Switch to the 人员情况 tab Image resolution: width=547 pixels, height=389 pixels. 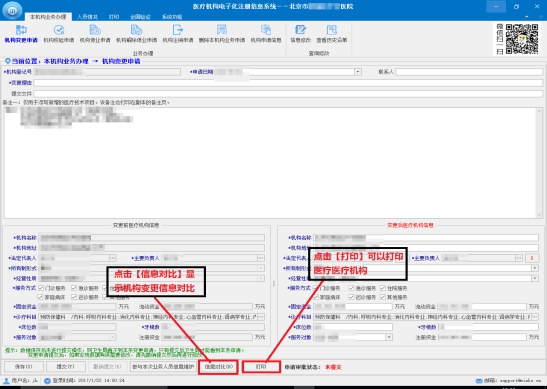tap(87, 17)
